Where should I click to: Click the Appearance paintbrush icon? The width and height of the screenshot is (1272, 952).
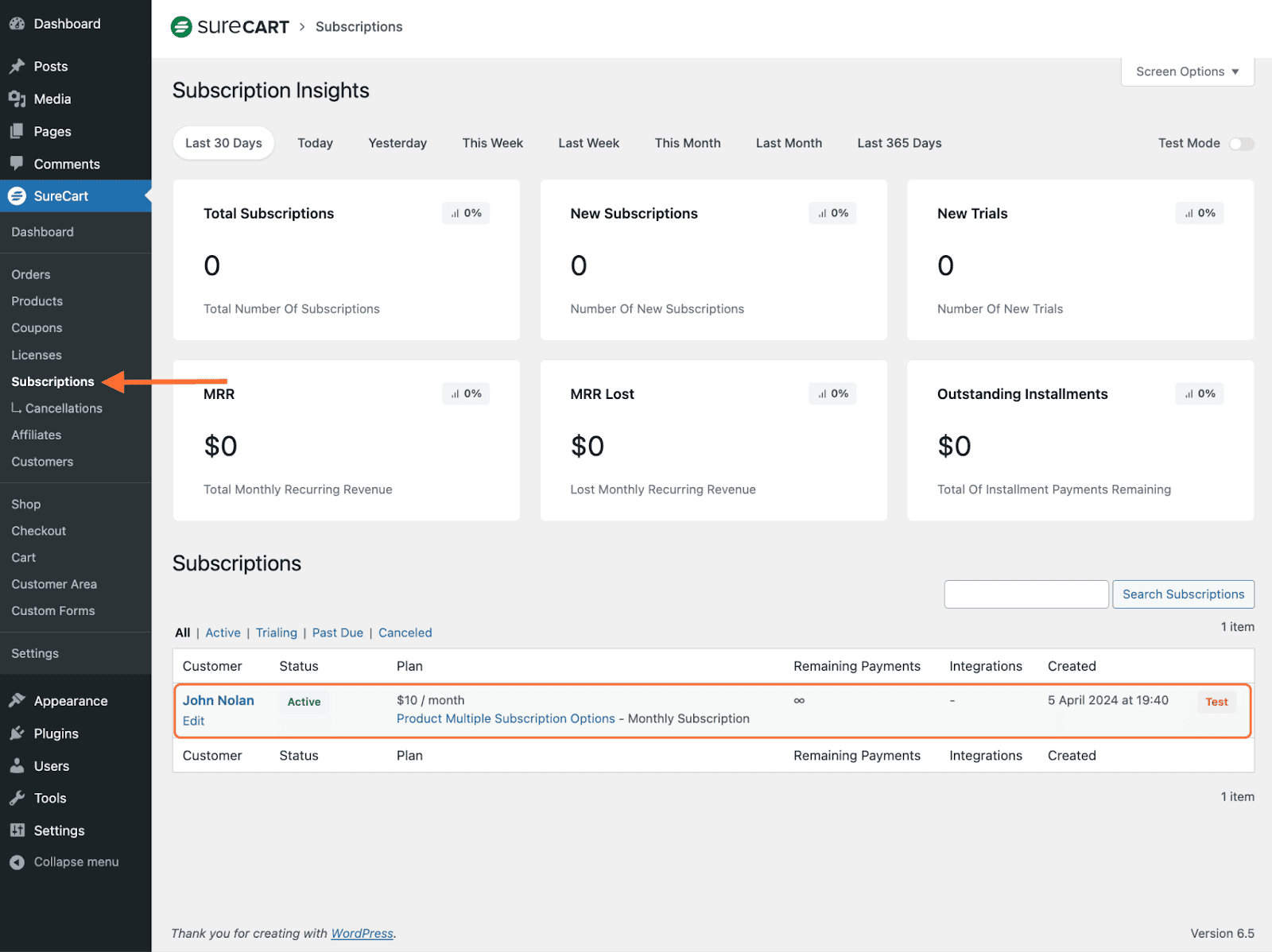click(x=17, y=701)
